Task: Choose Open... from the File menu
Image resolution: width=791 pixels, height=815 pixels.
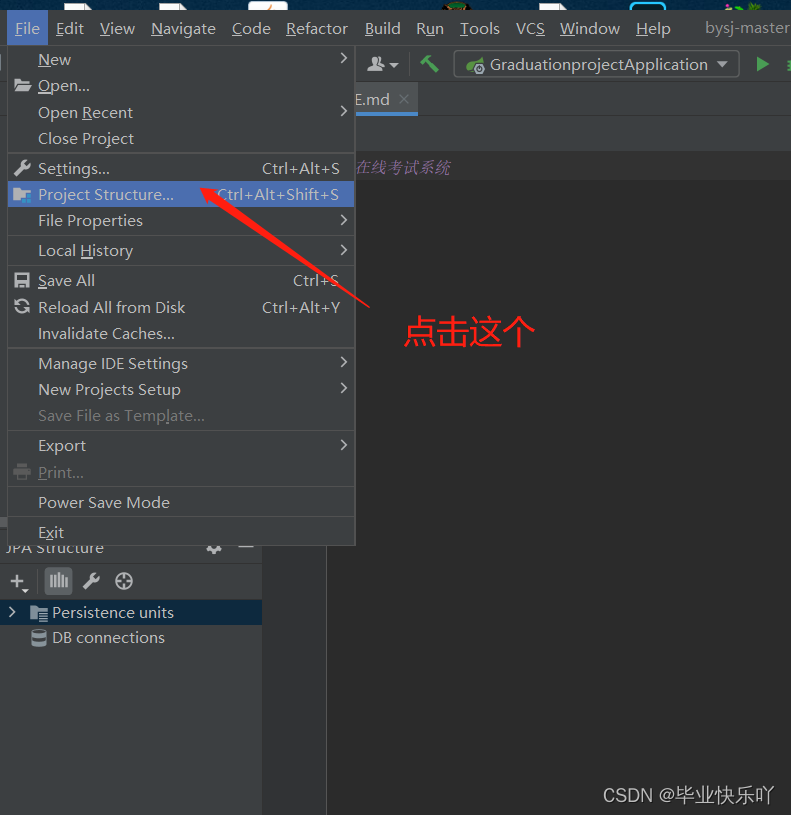Action: tap(181, 86)
